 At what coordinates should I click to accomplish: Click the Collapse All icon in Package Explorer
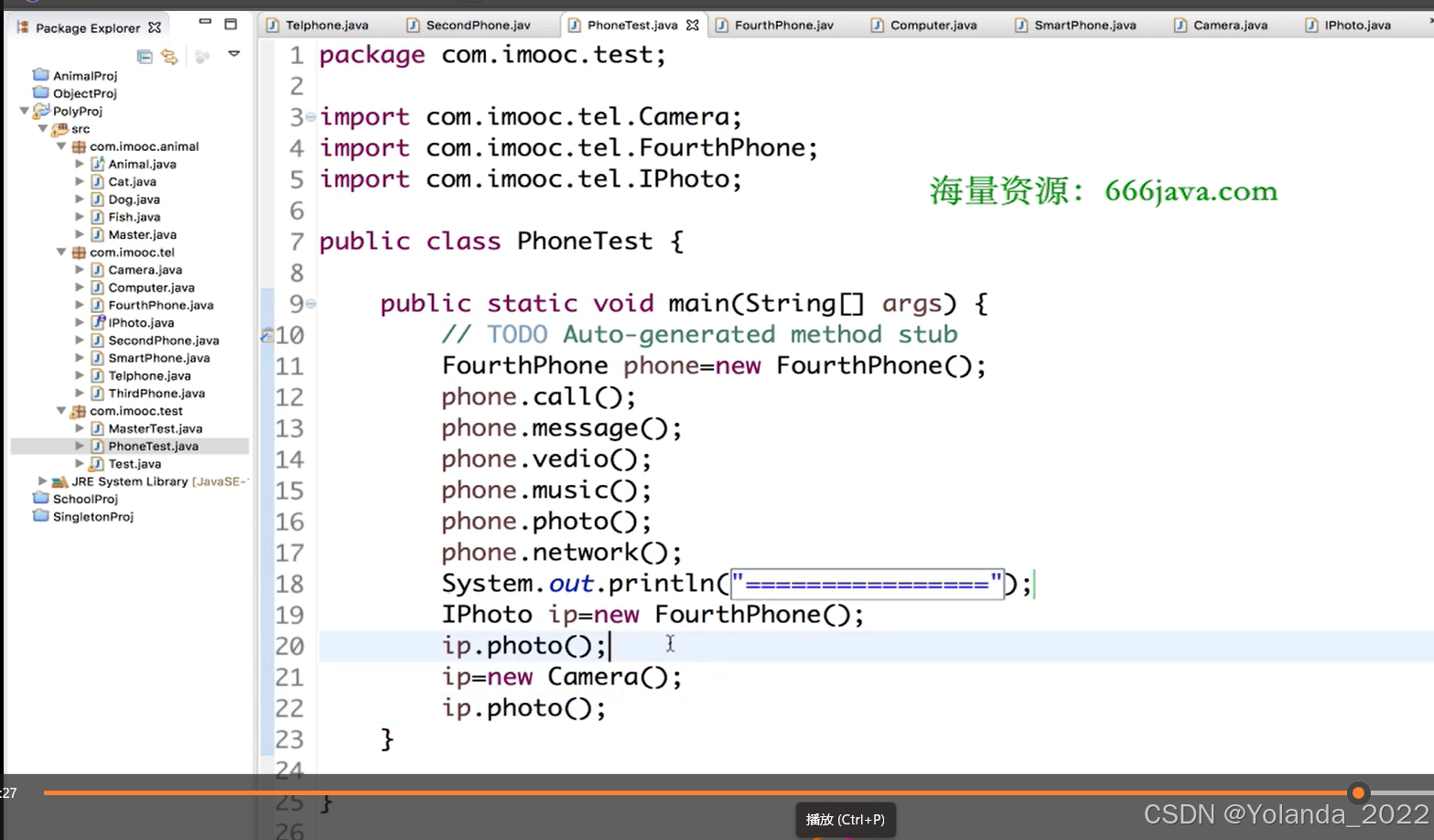(x=145, y=57)
